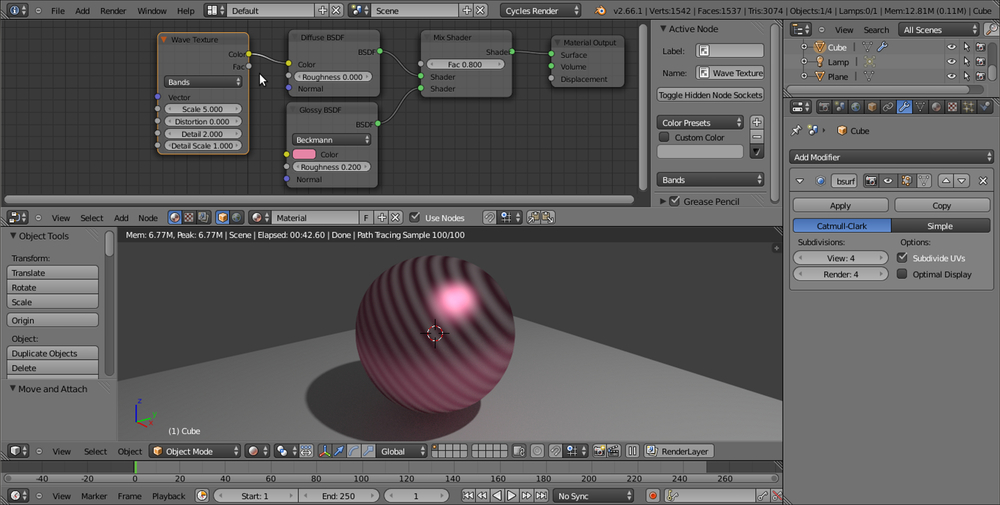Screen dimensions: 1000x505
Task: Open the Modifiers wrench tab in Properties
Action: point(904,107)
